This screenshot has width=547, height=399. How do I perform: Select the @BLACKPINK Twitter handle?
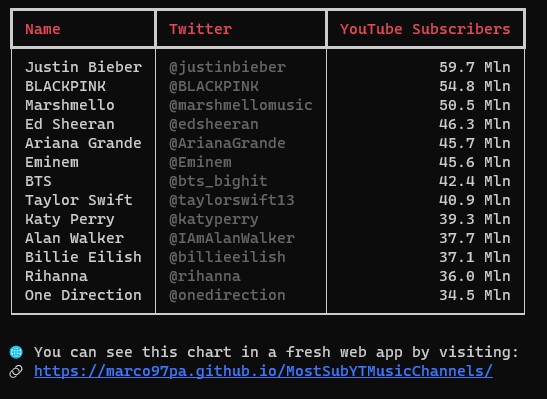point(214,86)
